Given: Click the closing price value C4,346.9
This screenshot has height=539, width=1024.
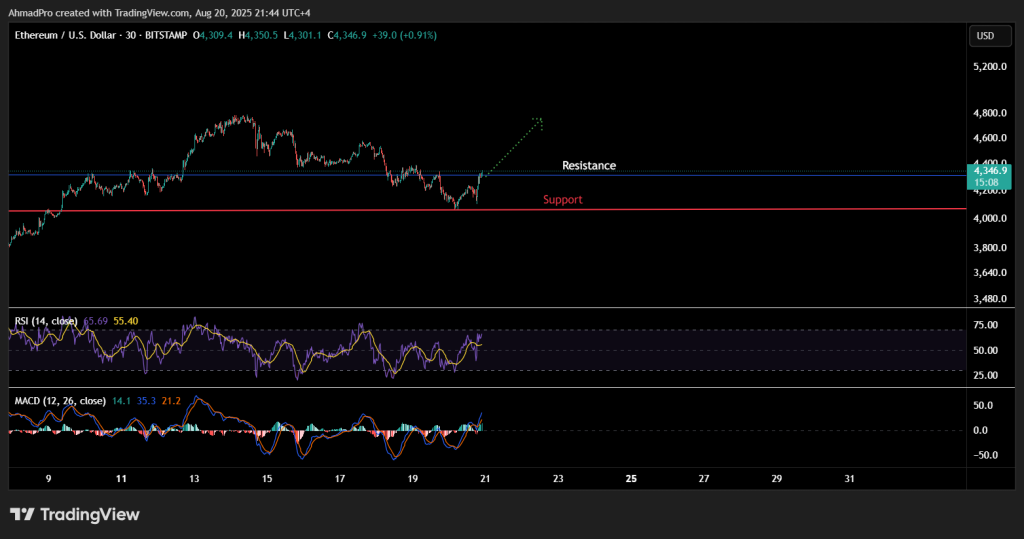Looking at the screenshot, I should click(x=336, y=35).
